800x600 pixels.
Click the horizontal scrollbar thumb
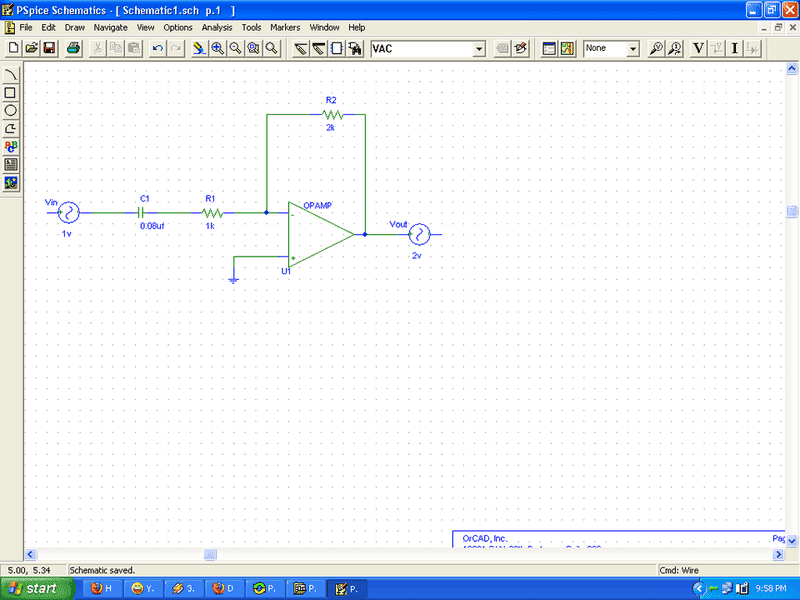(x=210, y=554)
